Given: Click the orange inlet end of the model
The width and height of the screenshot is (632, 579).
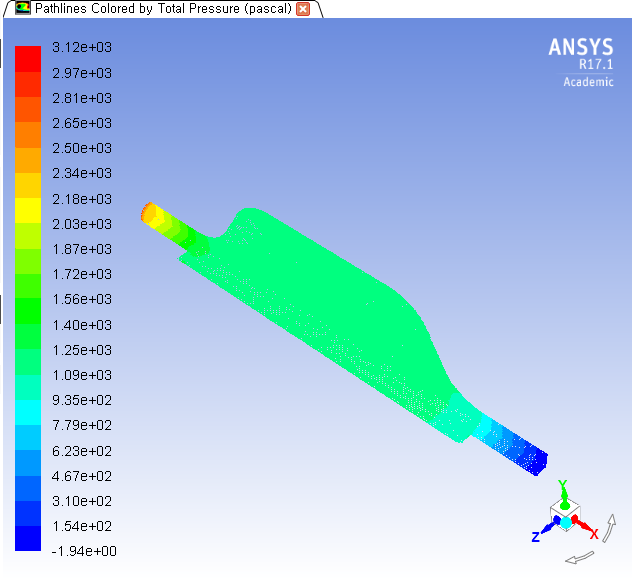Looking at the screenshot, I should pyautogui.click(x=148, y=214).
